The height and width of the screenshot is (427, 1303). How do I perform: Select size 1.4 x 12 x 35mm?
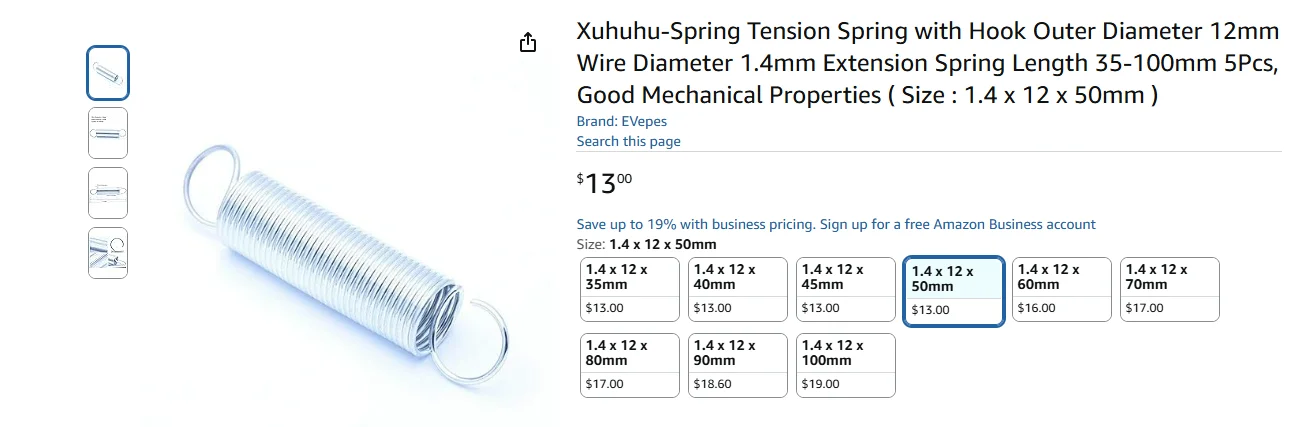(630, 289)
